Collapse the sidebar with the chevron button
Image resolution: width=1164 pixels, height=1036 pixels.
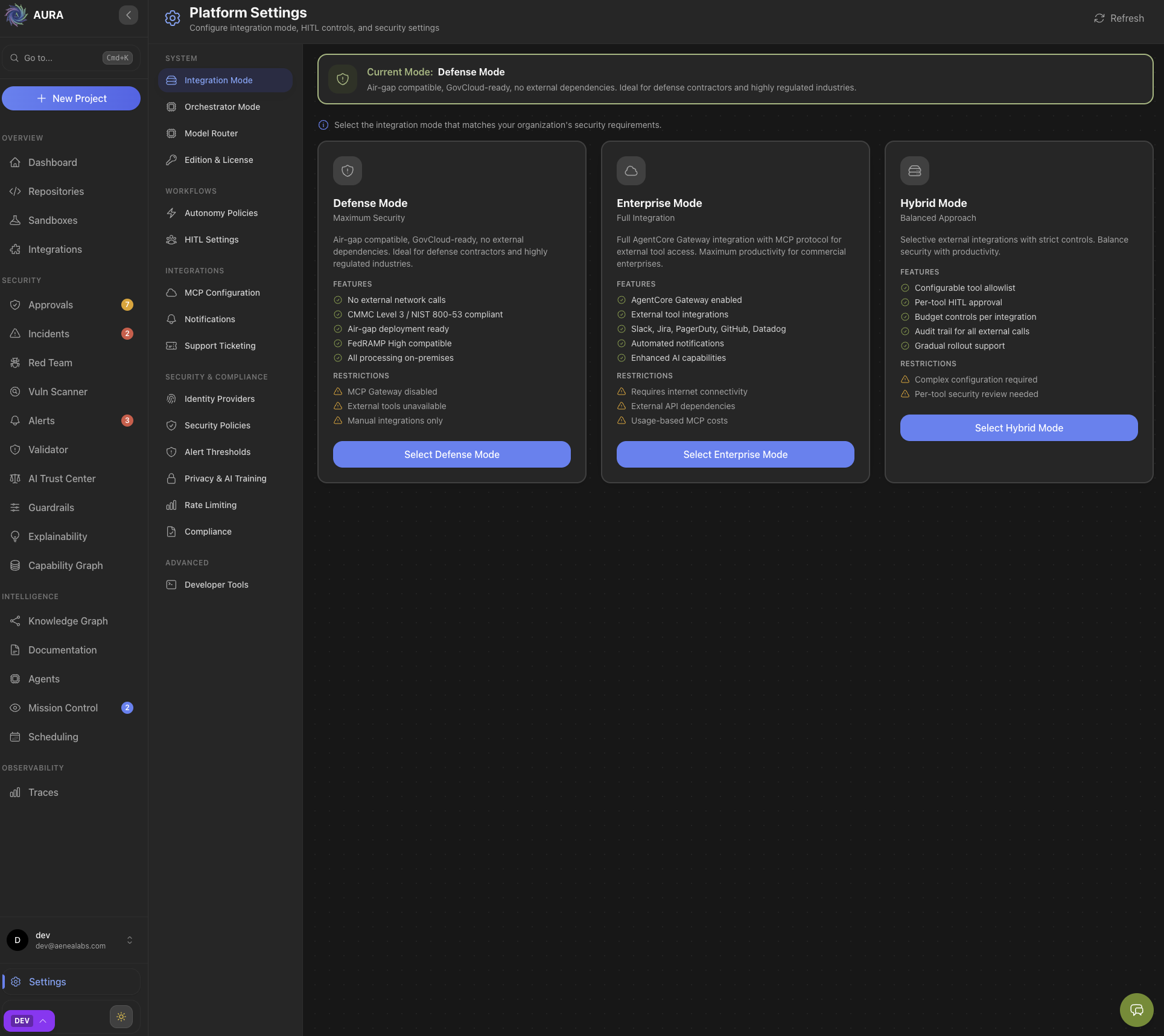[x=129, y=15]
